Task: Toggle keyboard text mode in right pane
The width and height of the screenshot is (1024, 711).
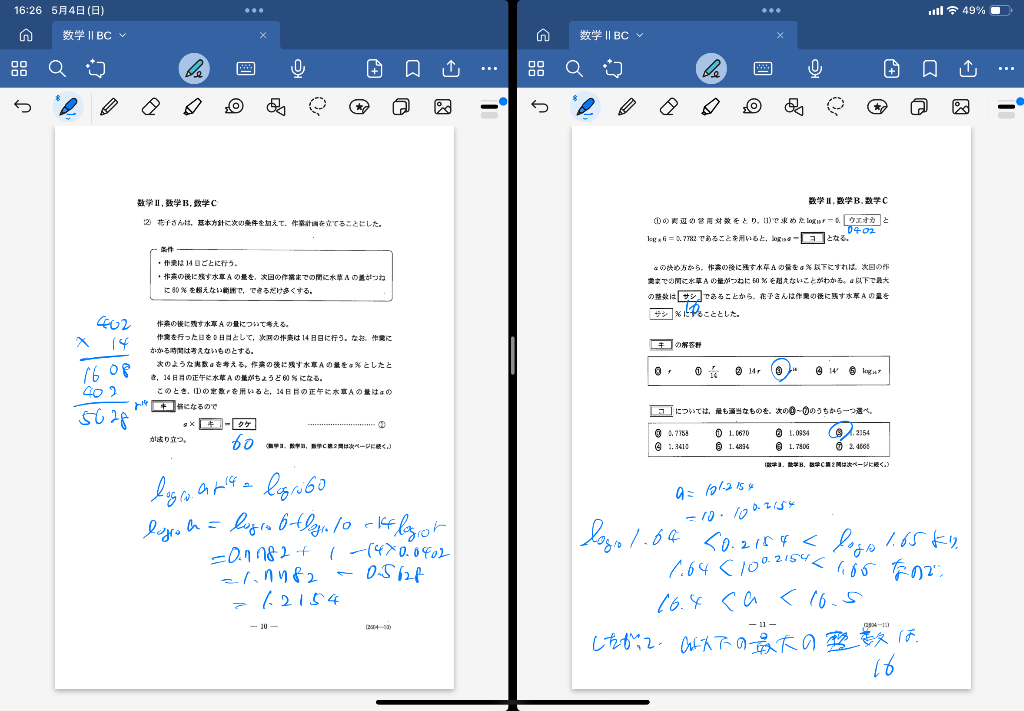Action: click(x=763, y=68)
